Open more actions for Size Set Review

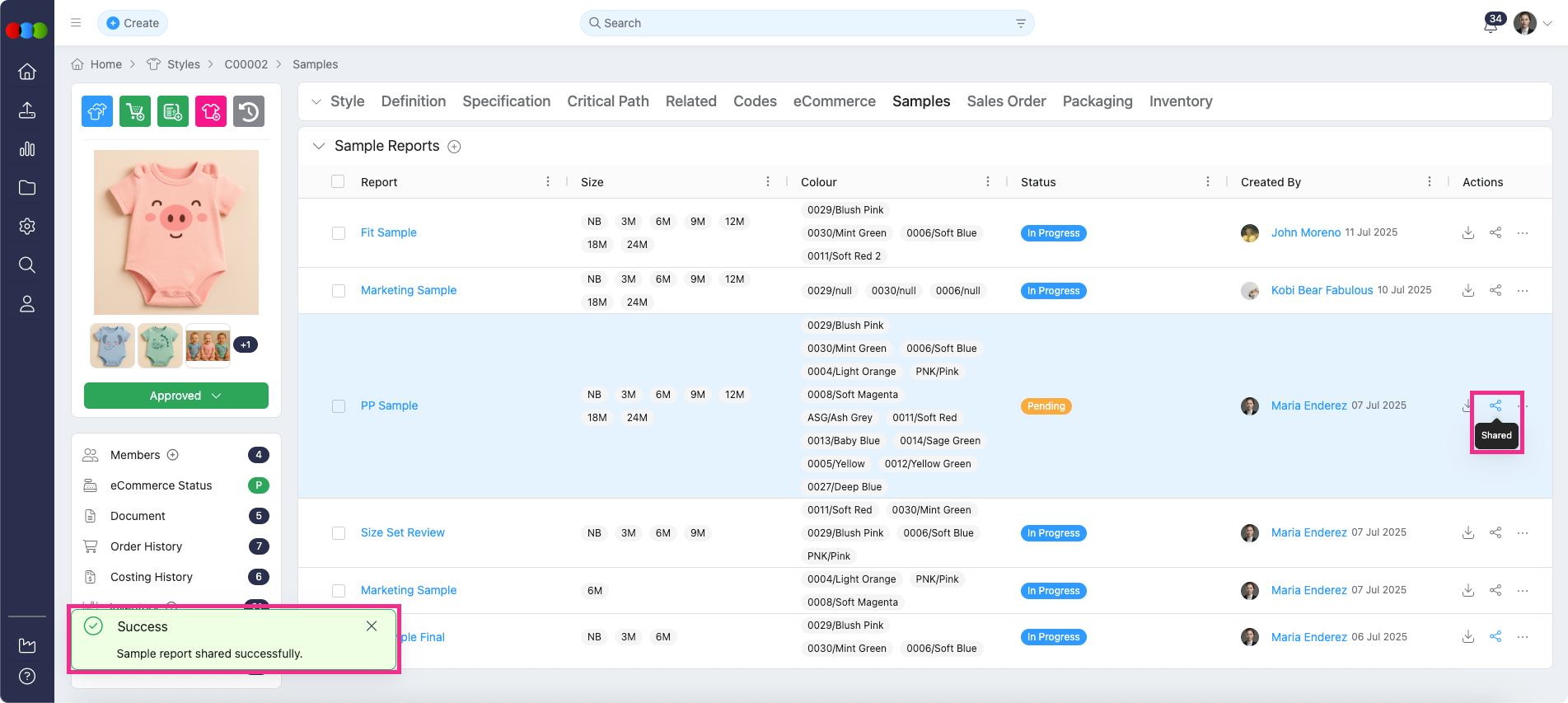1522,533
